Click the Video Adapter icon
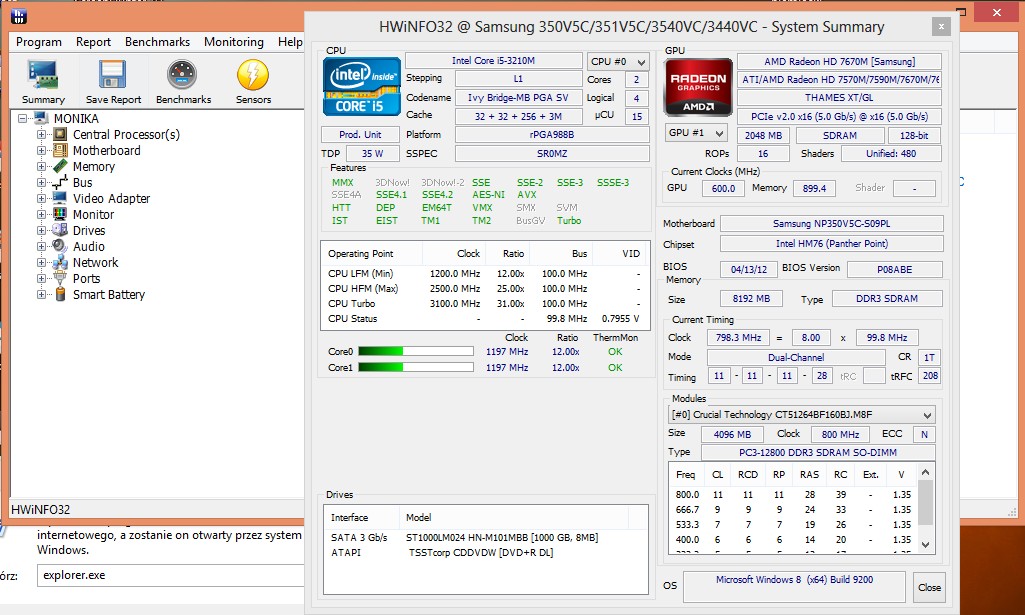The height and width of the screenshot is (615, 1025). tap(60, 198)
